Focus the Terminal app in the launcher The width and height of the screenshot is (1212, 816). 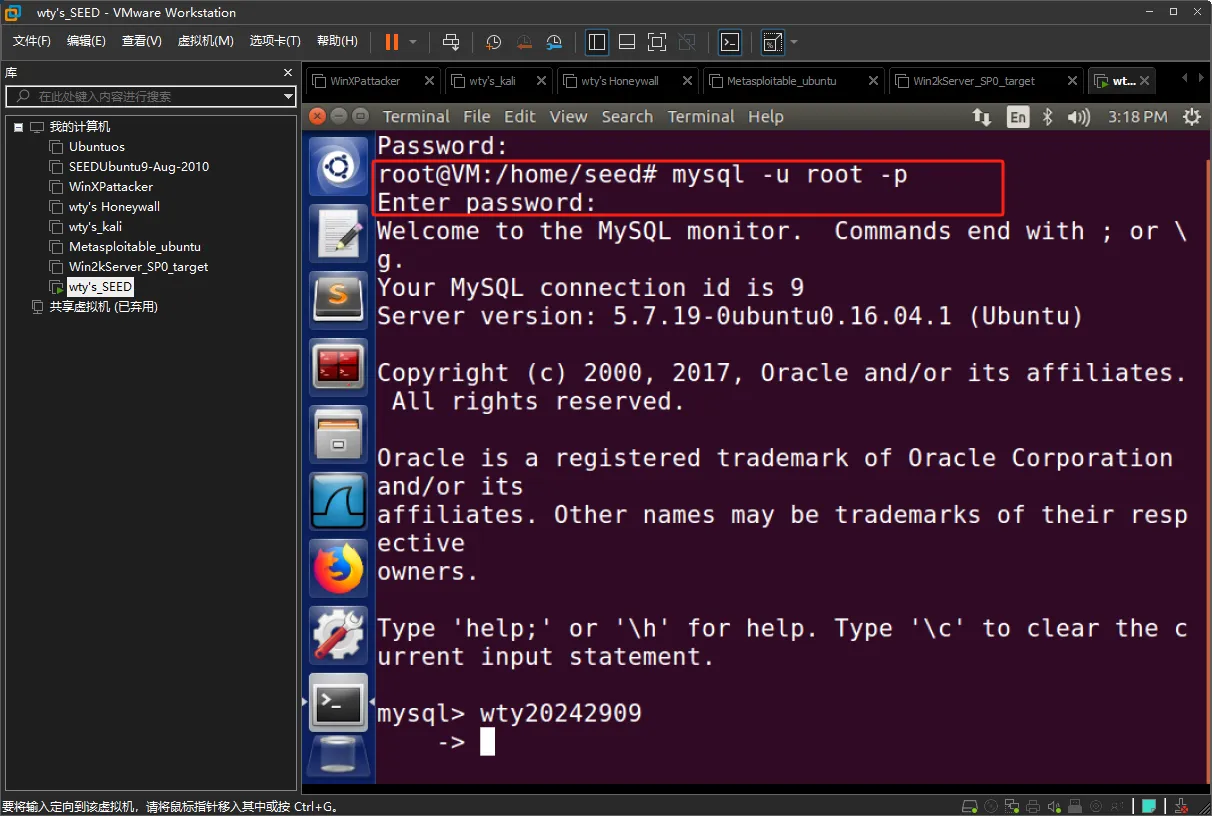pos(339,702)
